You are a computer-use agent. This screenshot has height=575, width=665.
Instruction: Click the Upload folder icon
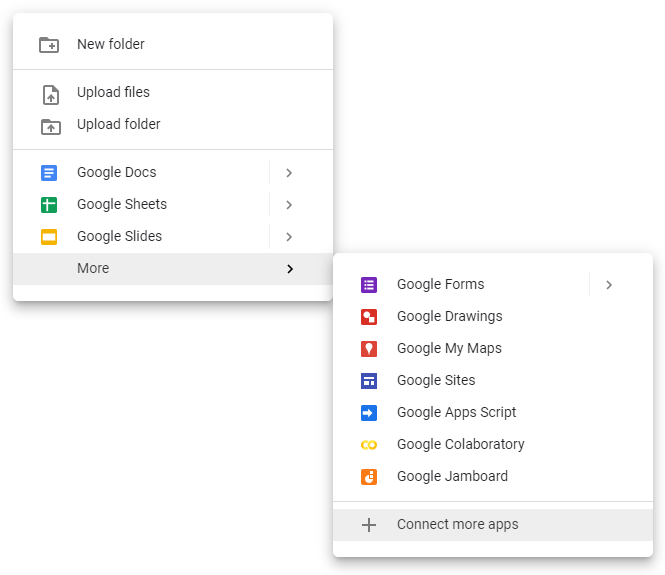click(x=49, y=126)
